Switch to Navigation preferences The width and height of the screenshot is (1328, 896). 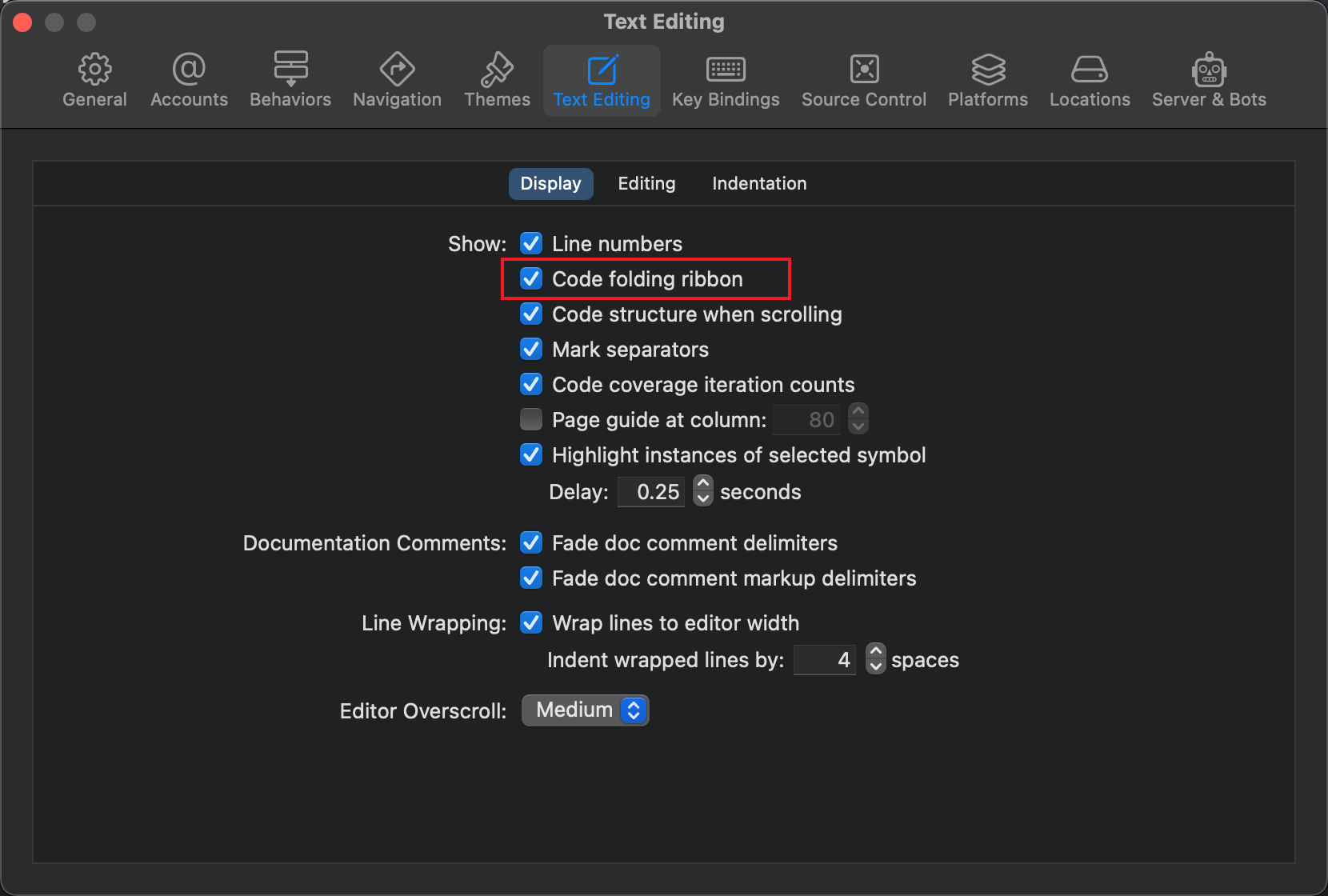point(397,78)
